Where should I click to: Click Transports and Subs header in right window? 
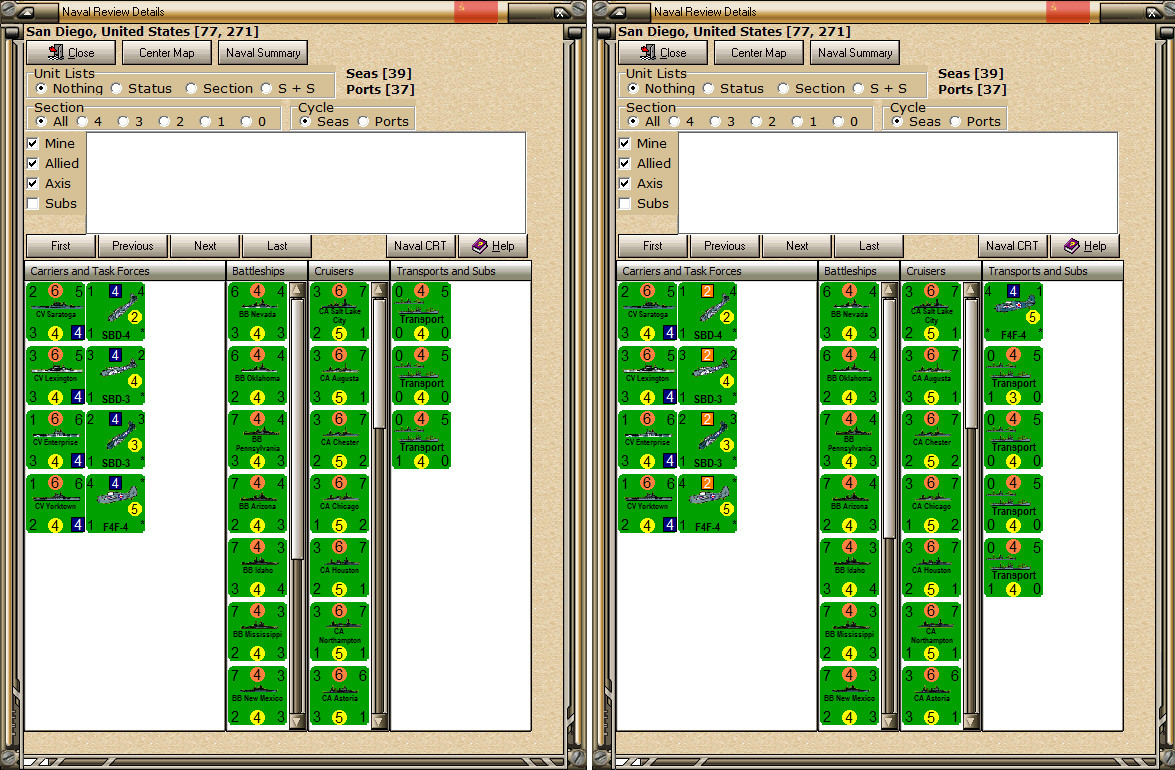point(1053,271)
